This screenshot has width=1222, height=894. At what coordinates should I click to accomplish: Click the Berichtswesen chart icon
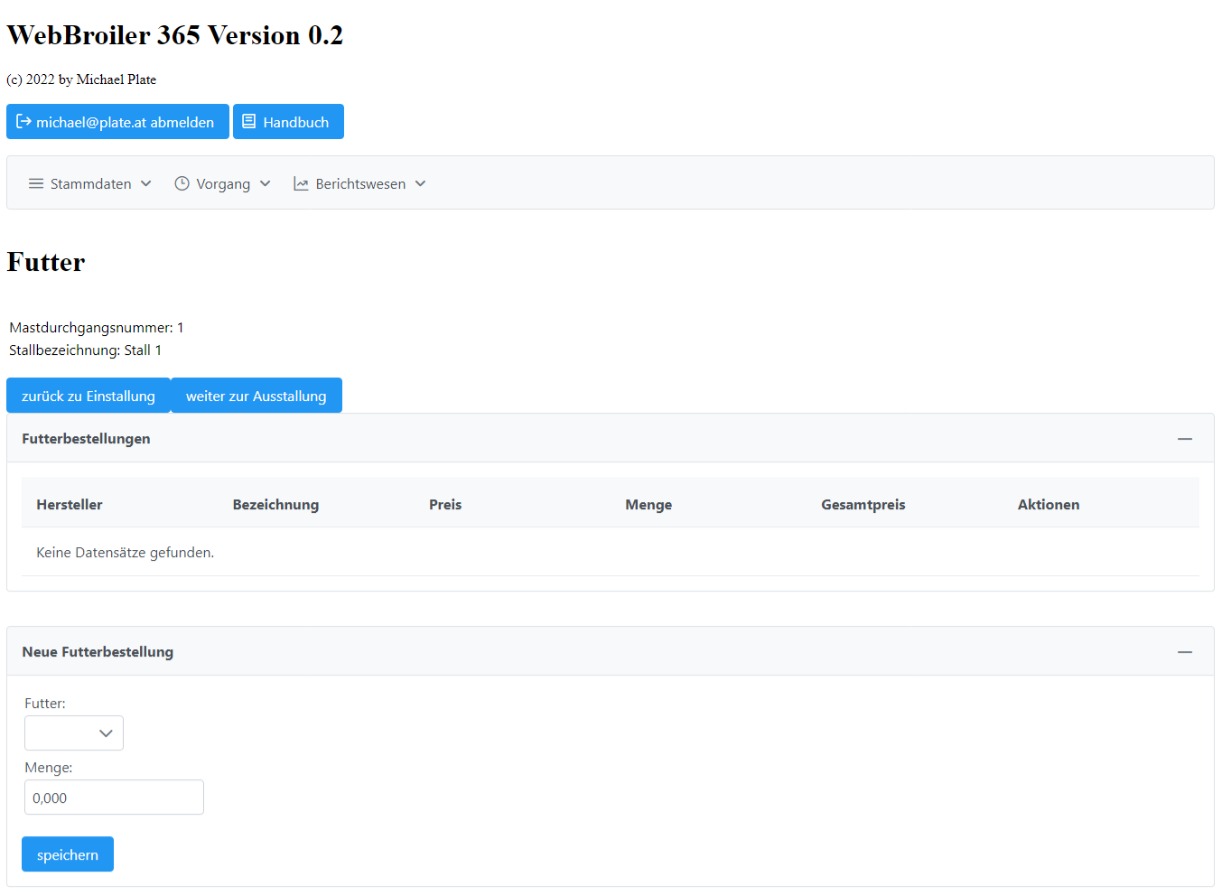pyautogui.click(x=301, y=184)
